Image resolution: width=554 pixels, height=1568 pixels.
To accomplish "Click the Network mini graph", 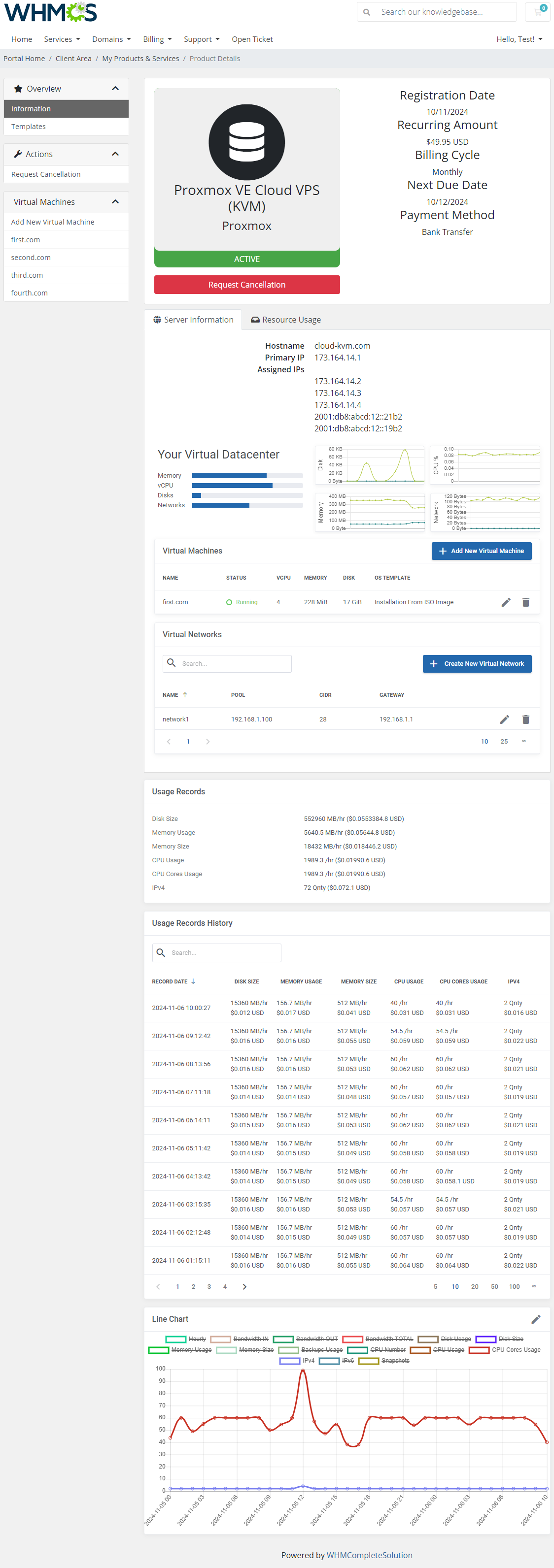I will coord(485,513).
